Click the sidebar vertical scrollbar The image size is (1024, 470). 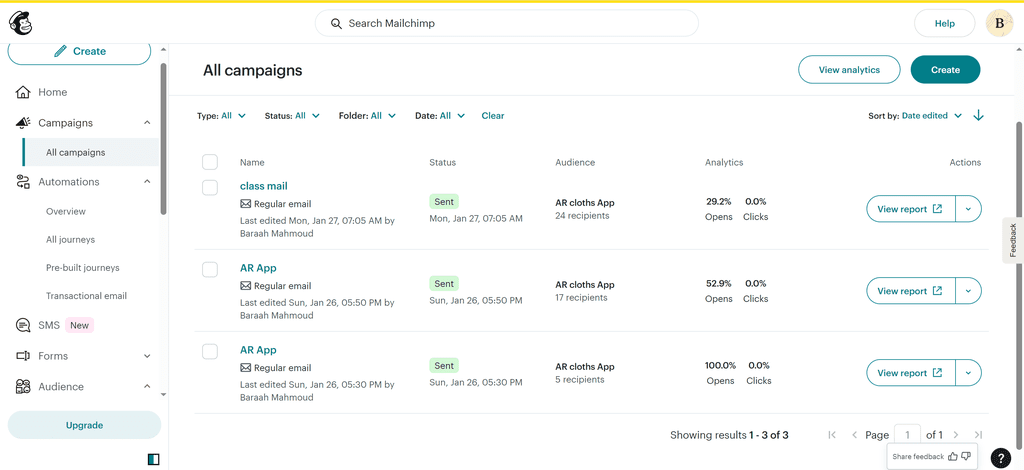coord(163,138)
